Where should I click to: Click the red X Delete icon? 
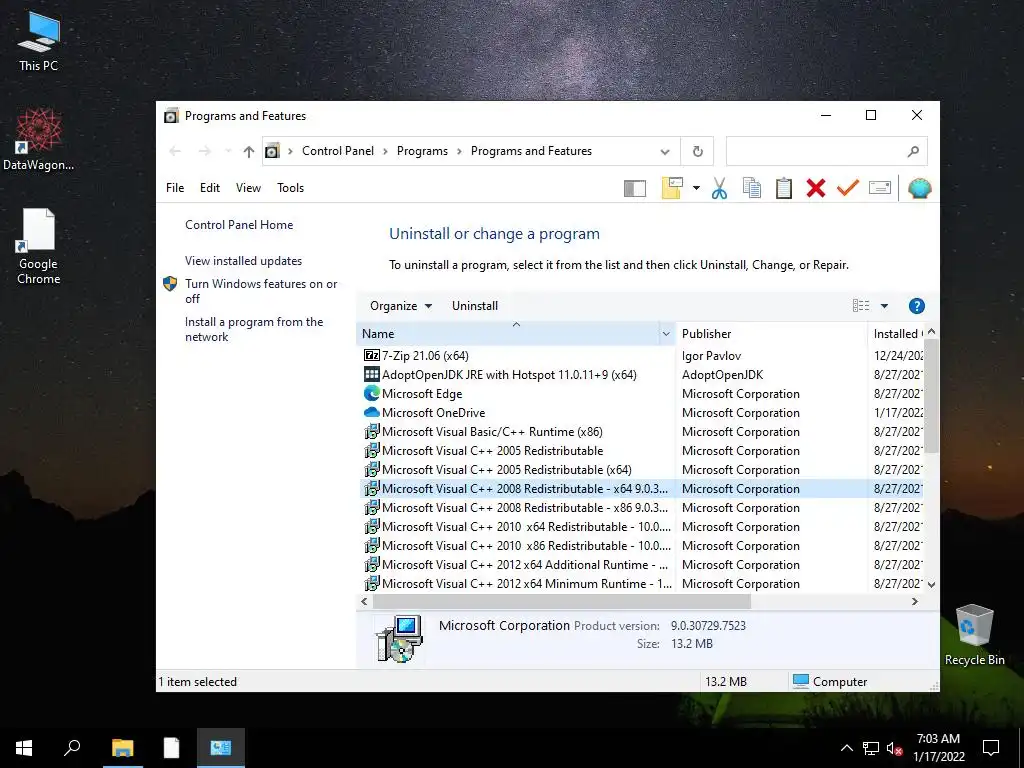pos(816,188)
